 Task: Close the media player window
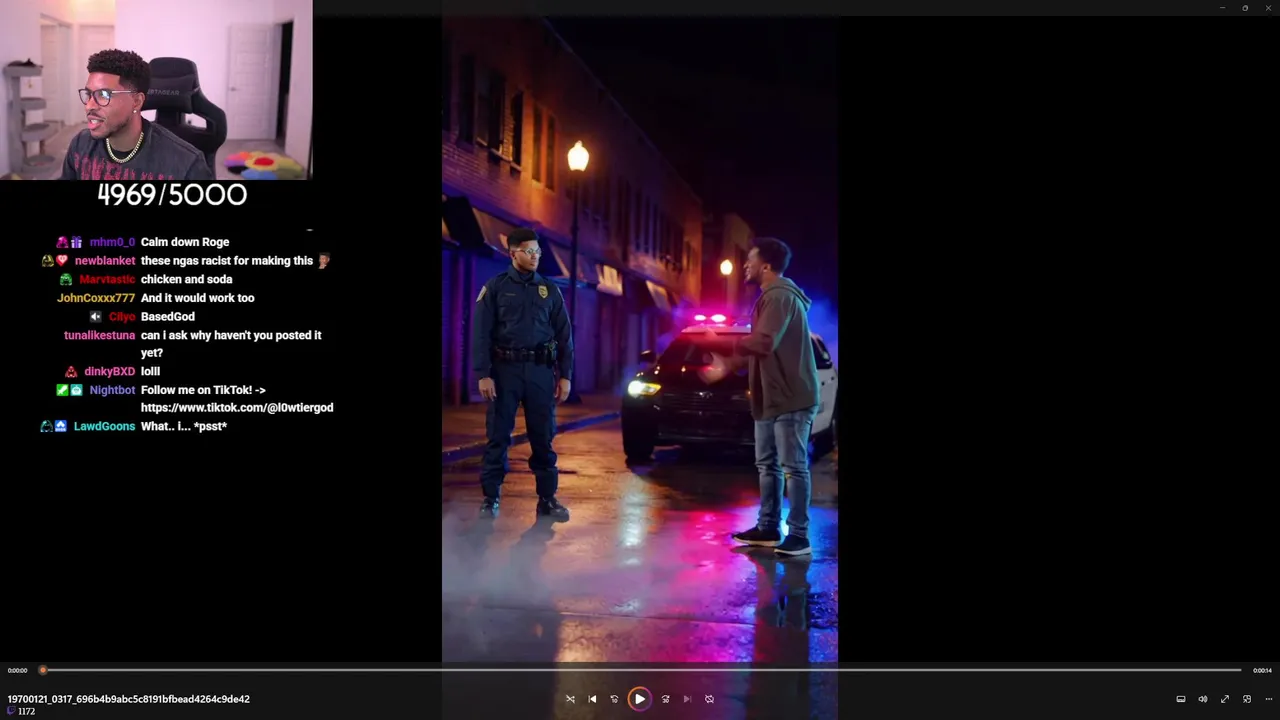(1268, 8)
